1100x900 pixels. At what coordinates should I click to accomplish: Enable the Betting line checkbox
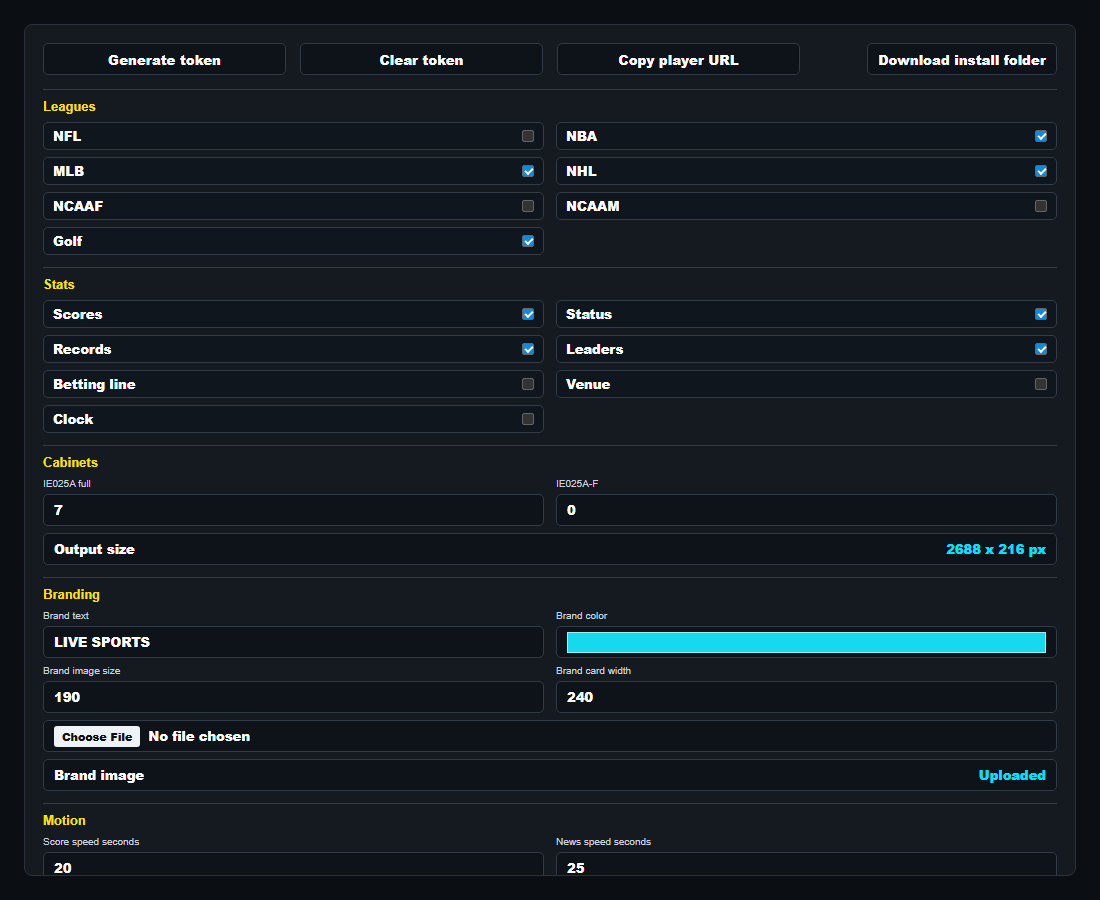coord(528,384)
